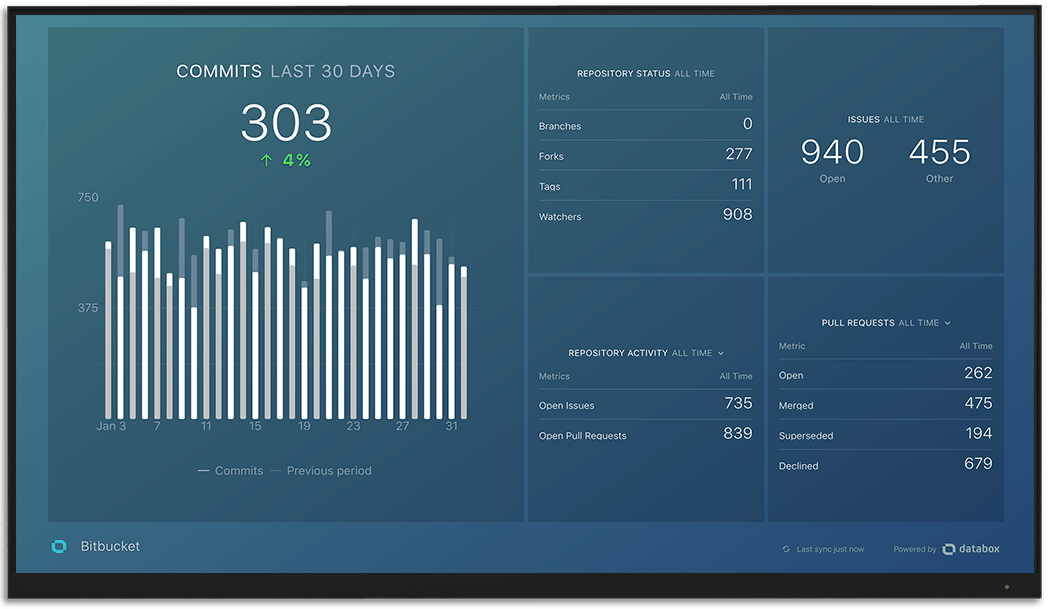Click the sync refresh icon
1049x609 pixels.
pos(786,549)
